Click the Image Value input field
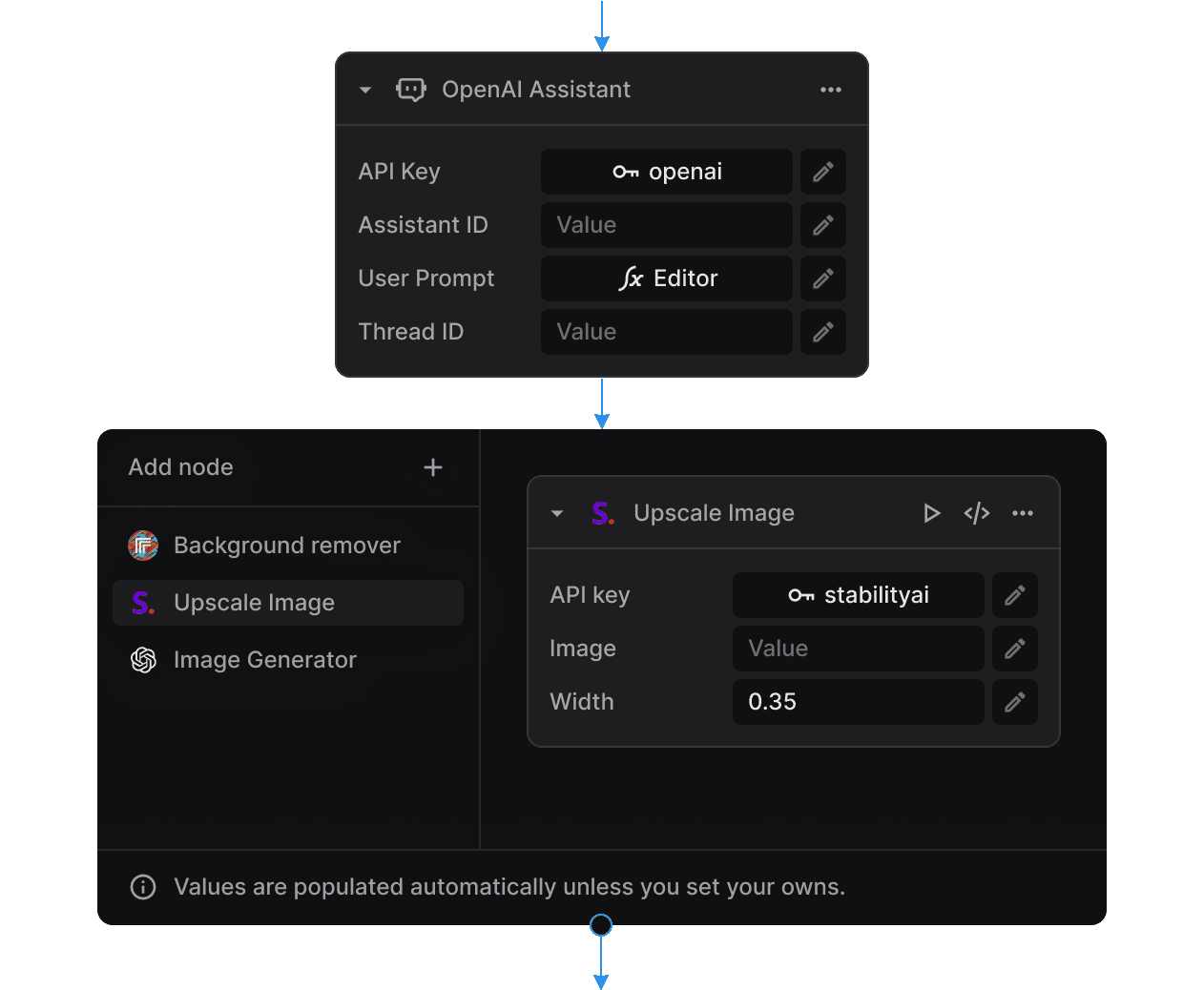Viewport: 1204px width, 990px height. click(858, 649)
